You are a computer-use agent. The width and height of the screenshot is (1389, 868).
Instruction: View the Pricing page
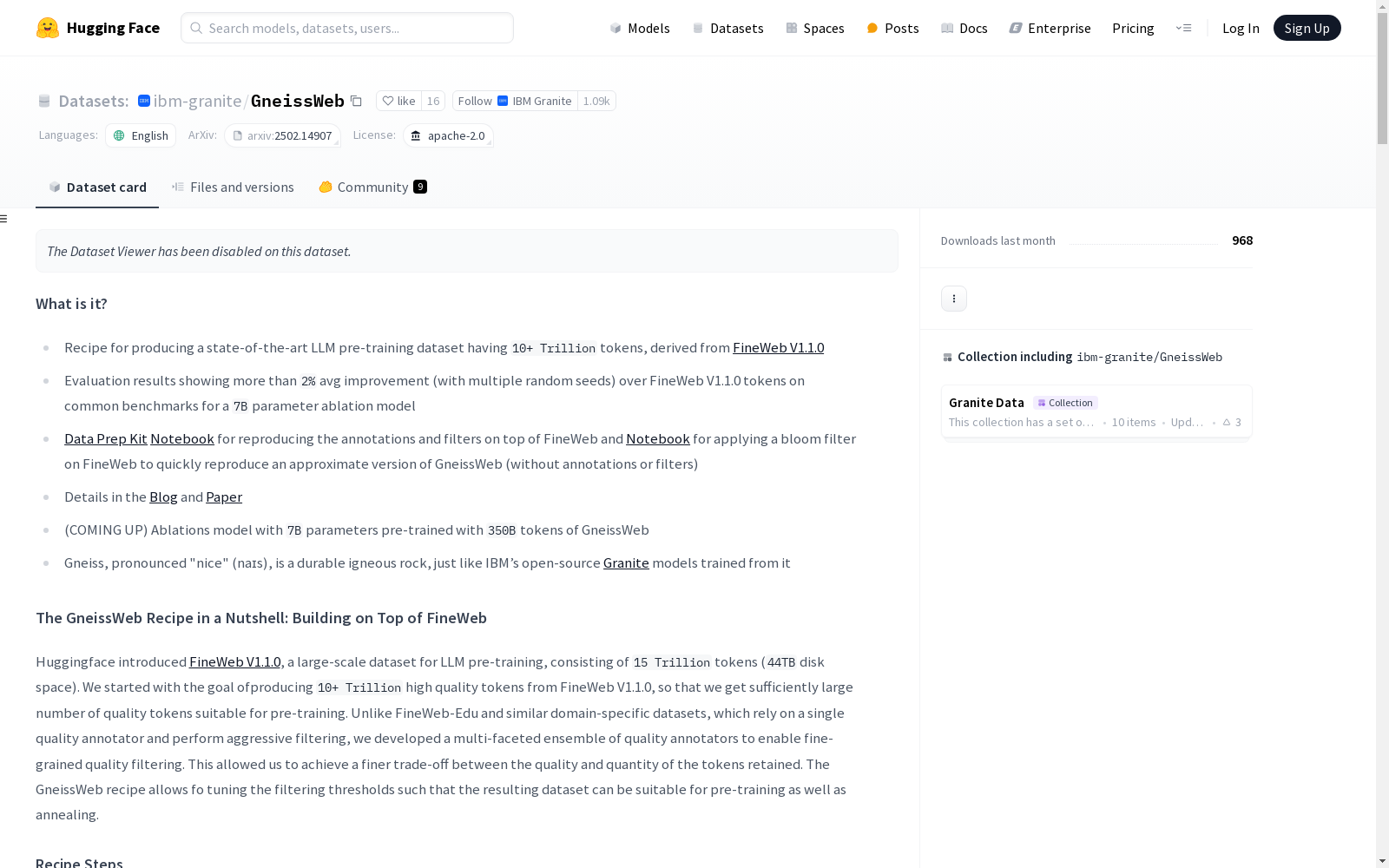[x=1133, y=28]
